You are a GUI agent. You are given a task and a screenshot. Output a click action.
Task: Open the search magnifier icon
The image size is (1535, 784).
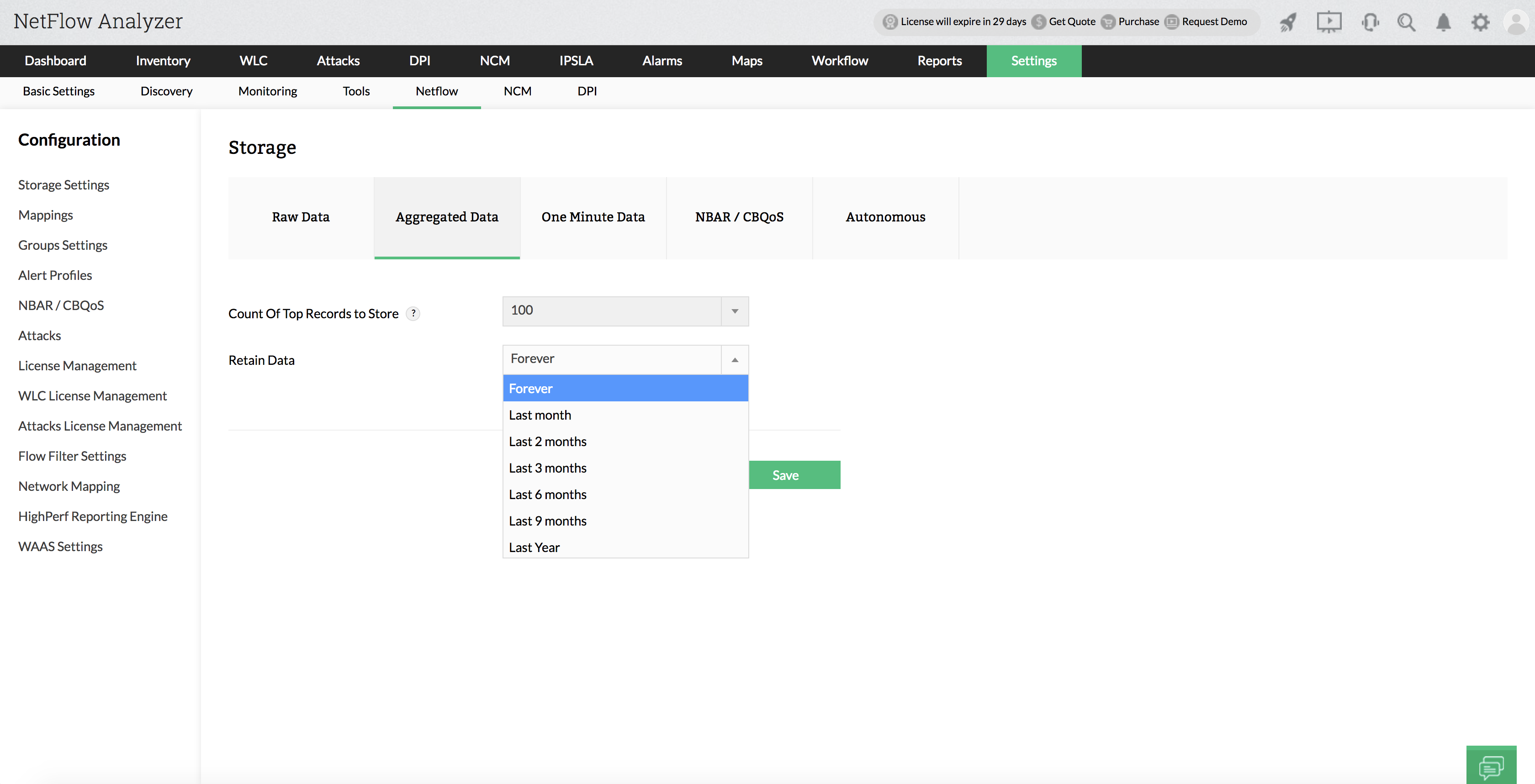click(1406, 23)
